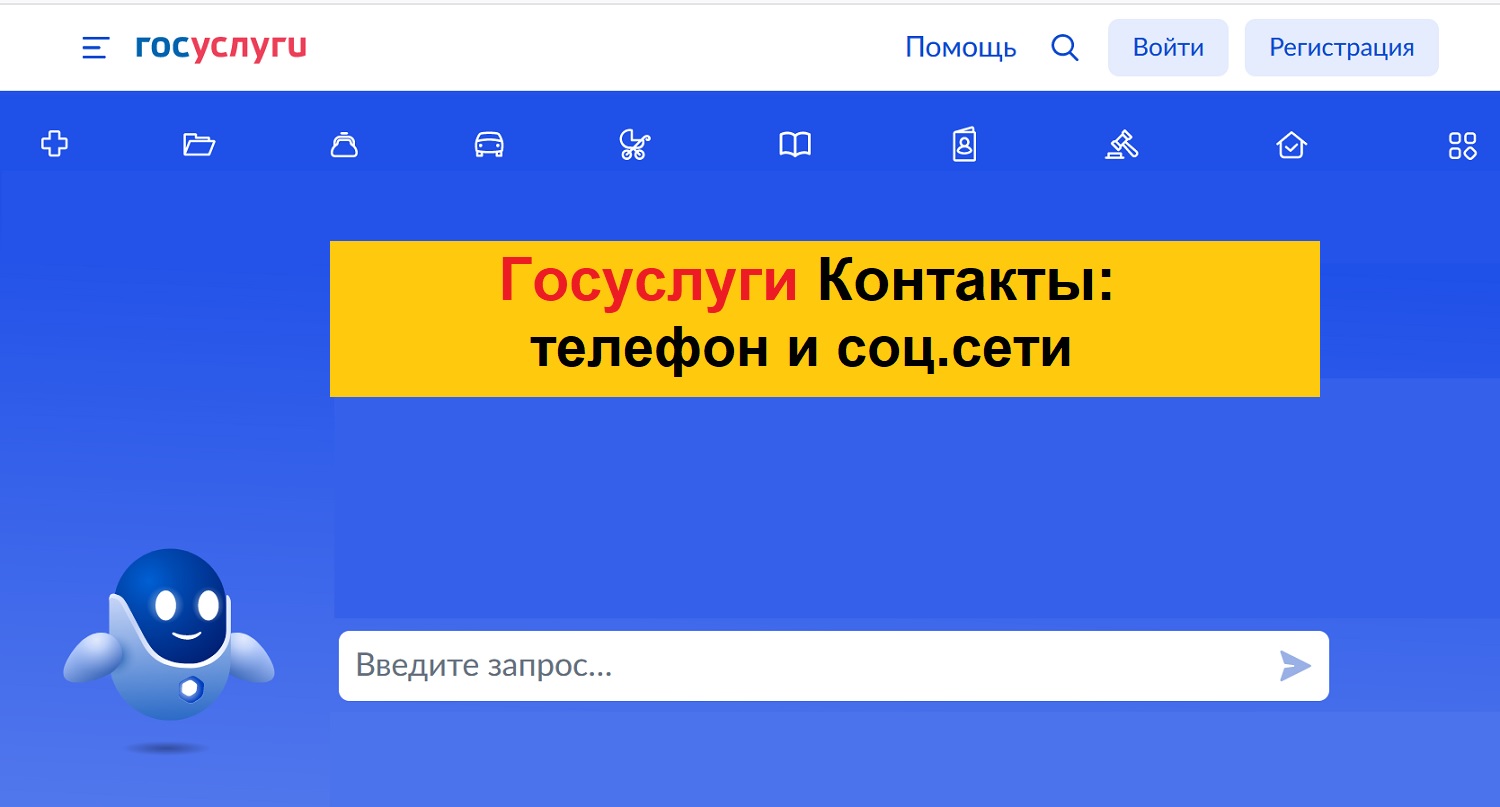
Task: Open the open-book education category icon
Action: click(795, 145)
